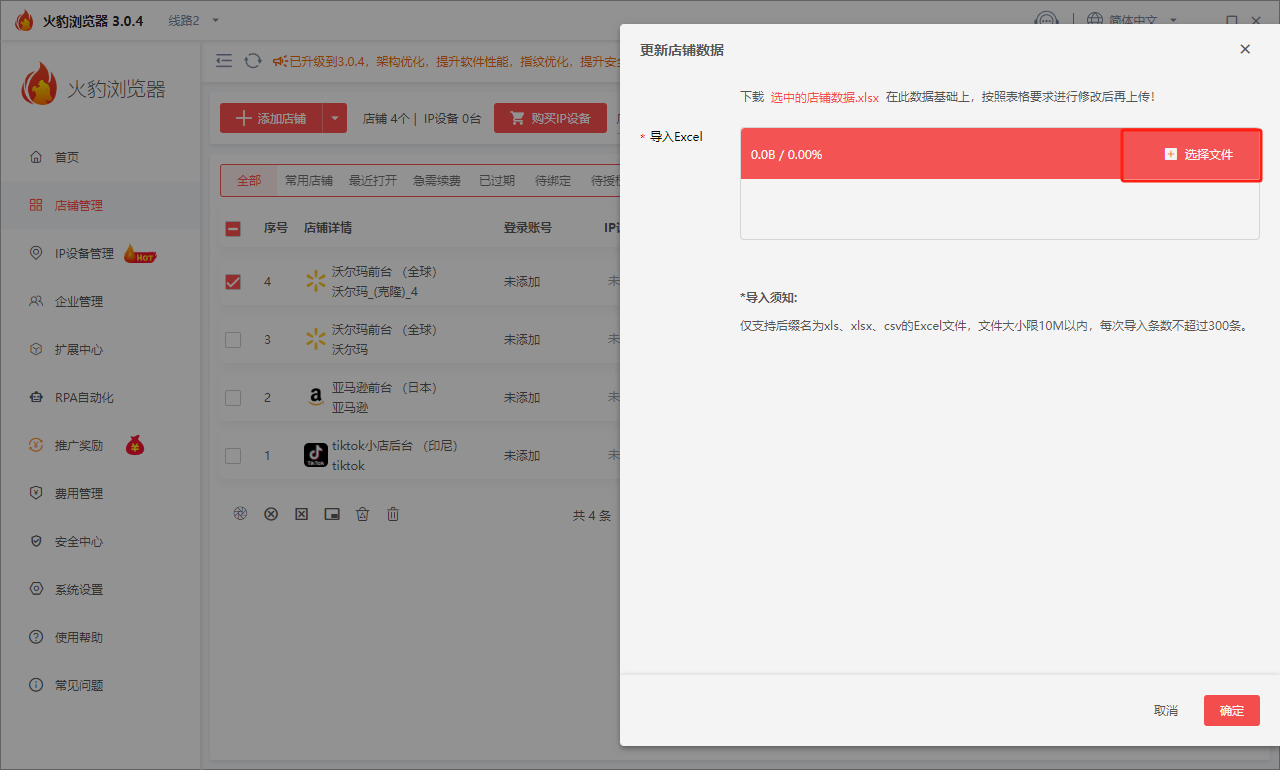Download the 选中的店铺数据.xlsx link

tap(824, 97)
